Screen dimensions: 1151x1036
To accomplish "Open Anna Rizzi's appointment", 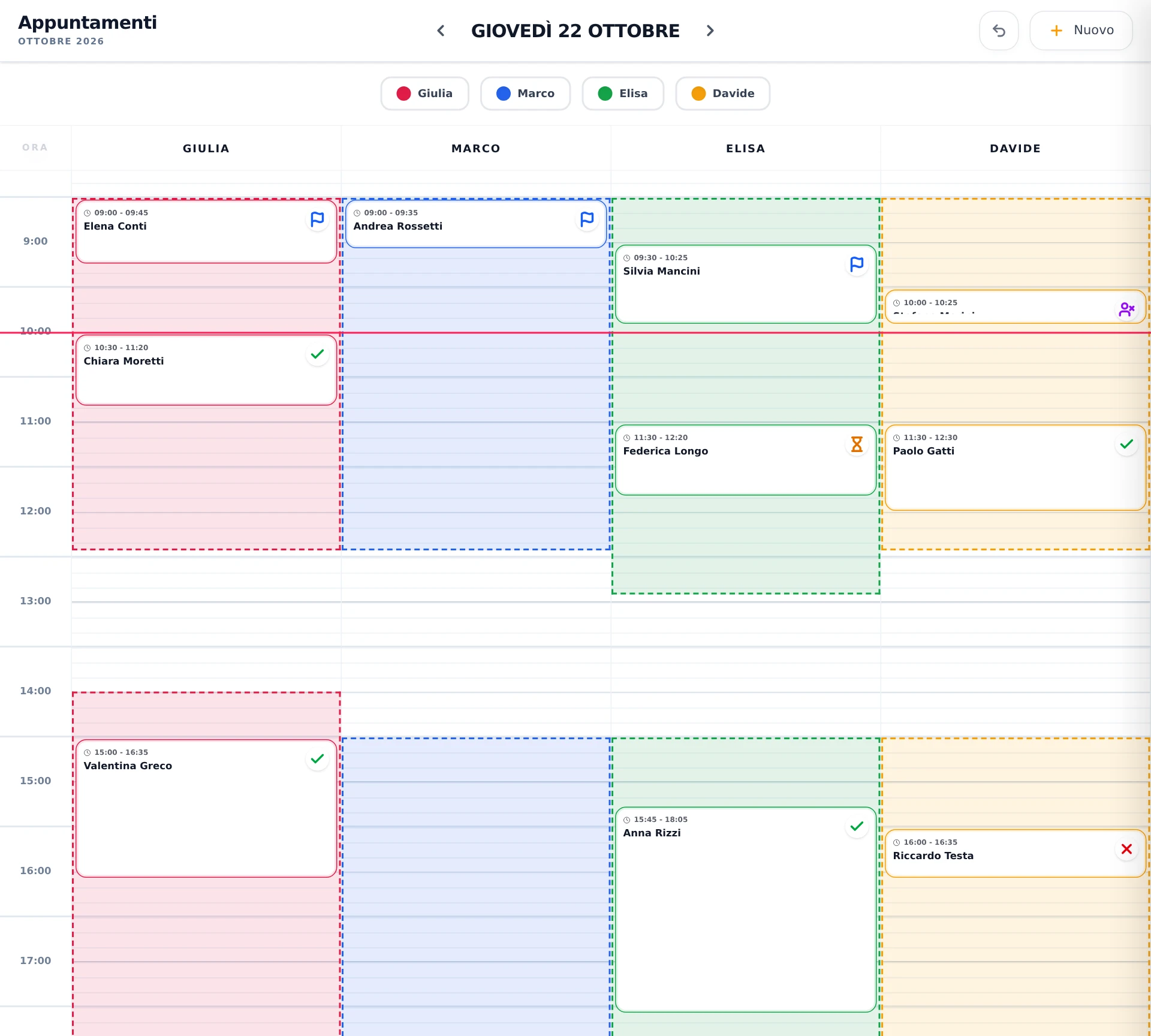I will point(746,909).
